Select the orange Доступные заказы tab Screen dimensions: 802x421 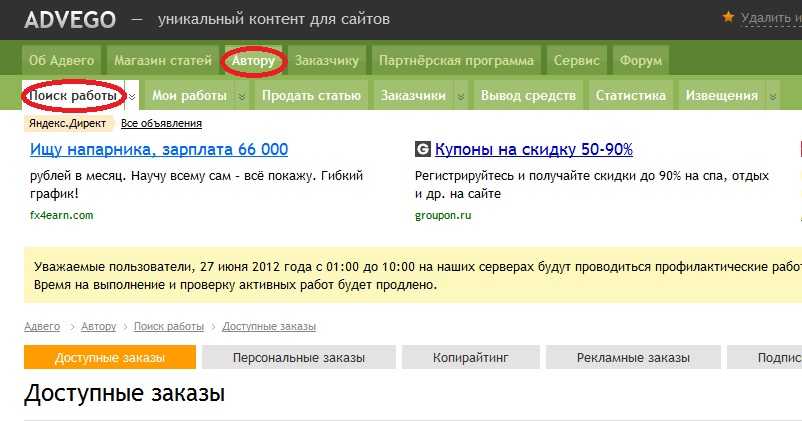(110, 358)
